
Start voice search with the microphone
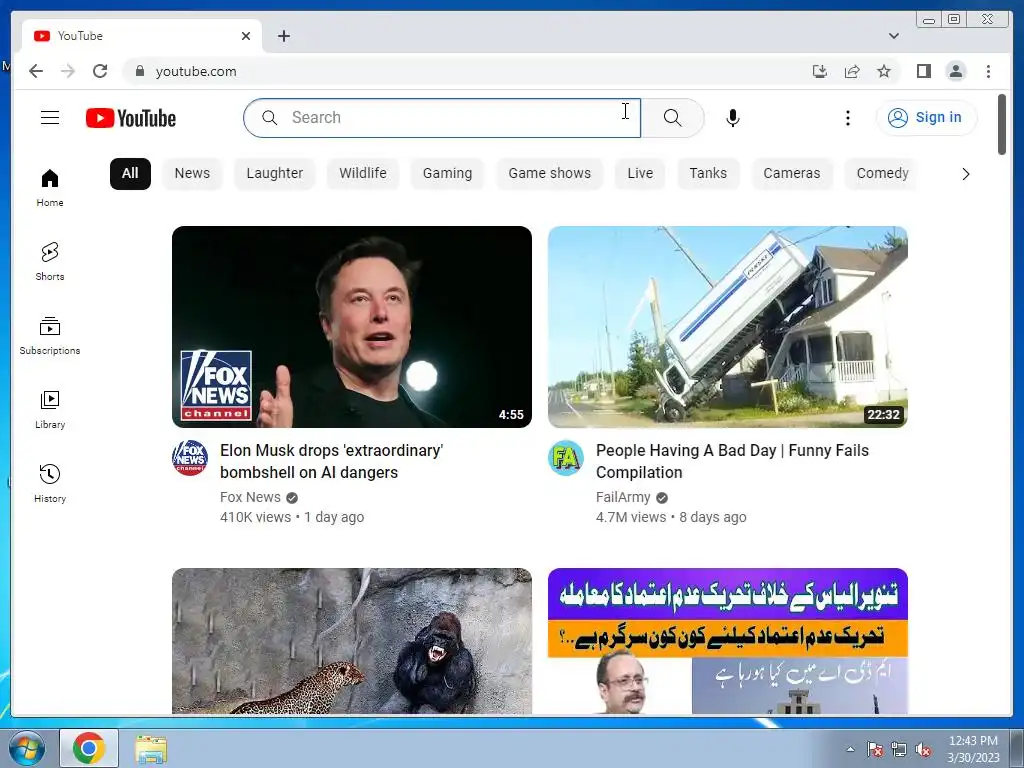(733, 118)
